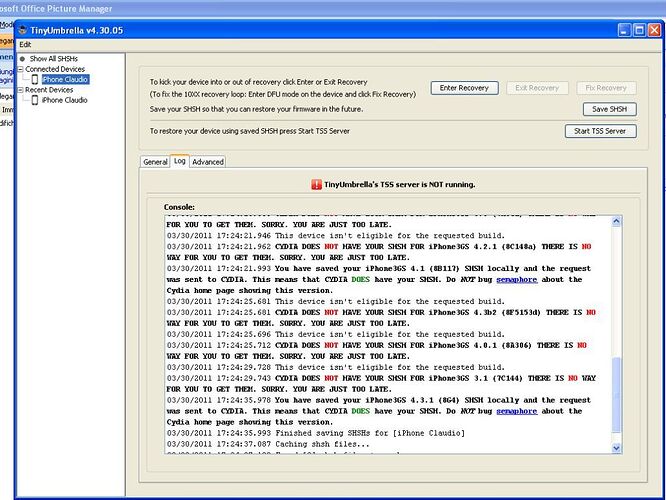Close the TinyUmbrella window
Image resolution: width=666 pixels, height=500 pixels.
click(655, 30)
